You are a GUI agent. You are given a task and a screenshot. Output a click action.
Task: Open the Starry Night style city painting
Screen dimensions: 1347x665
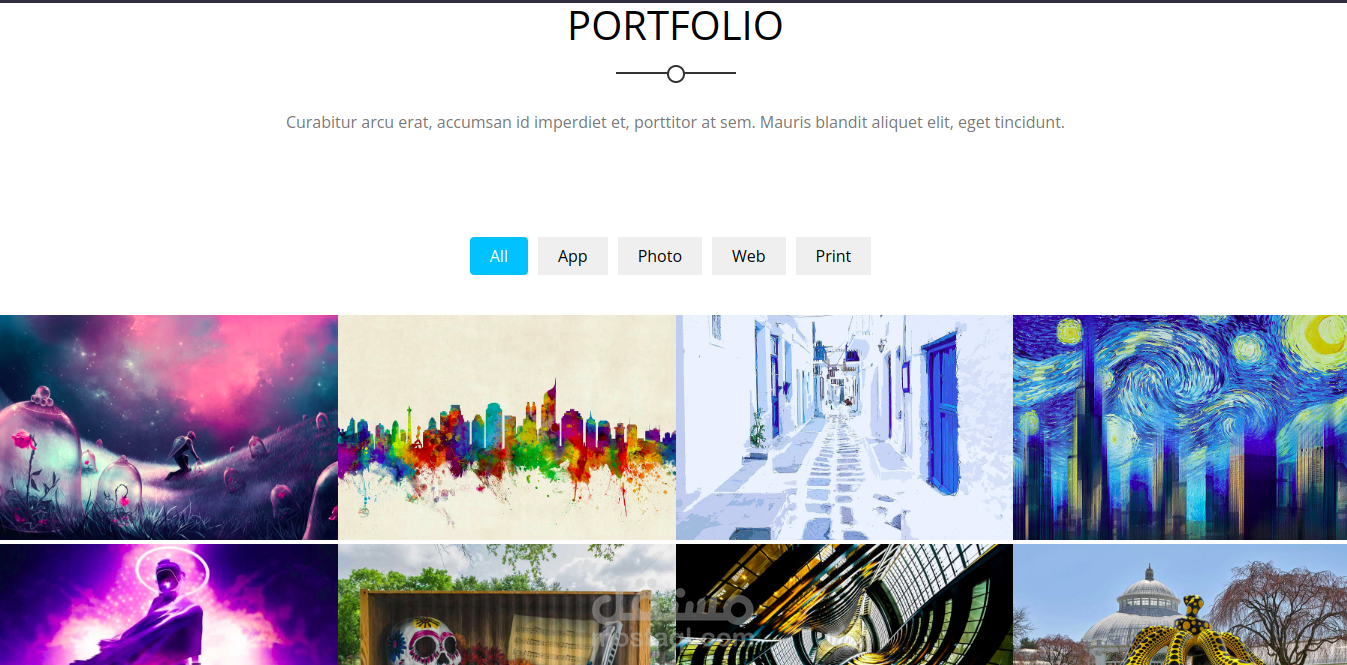[x=1180, y=427]
